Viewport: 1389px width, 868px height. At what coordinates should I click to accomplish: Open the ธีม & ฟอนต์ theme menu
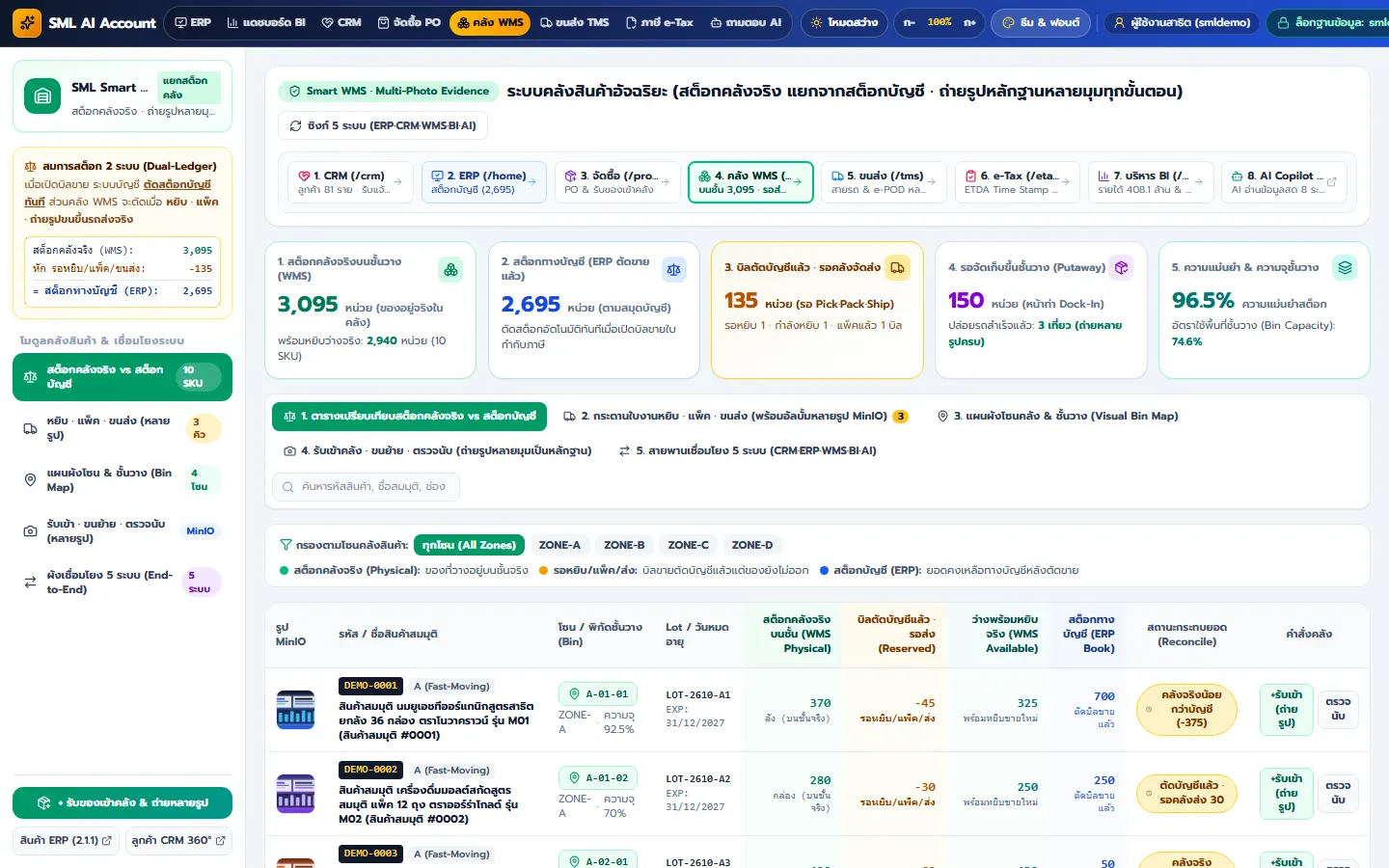1041,22
